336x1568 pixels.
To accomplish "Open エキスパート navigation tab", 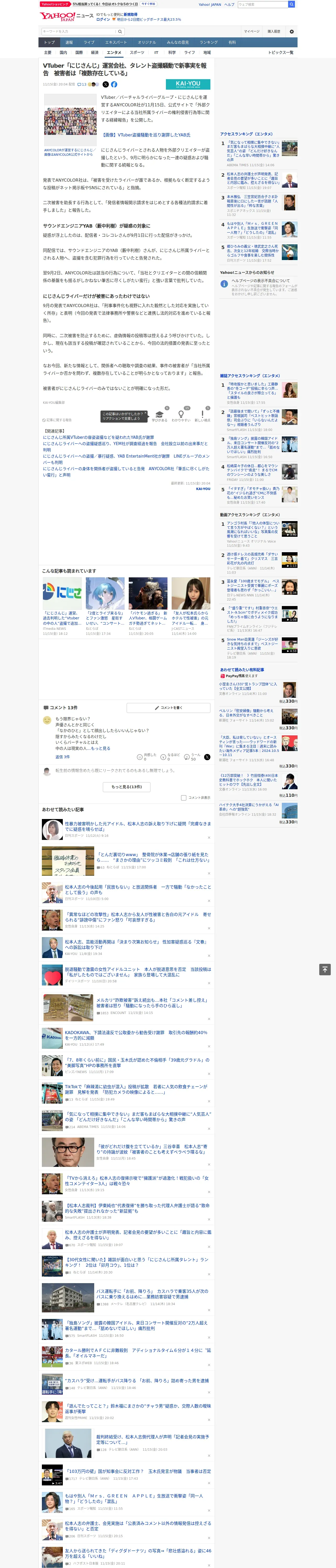I will point(116,43).
